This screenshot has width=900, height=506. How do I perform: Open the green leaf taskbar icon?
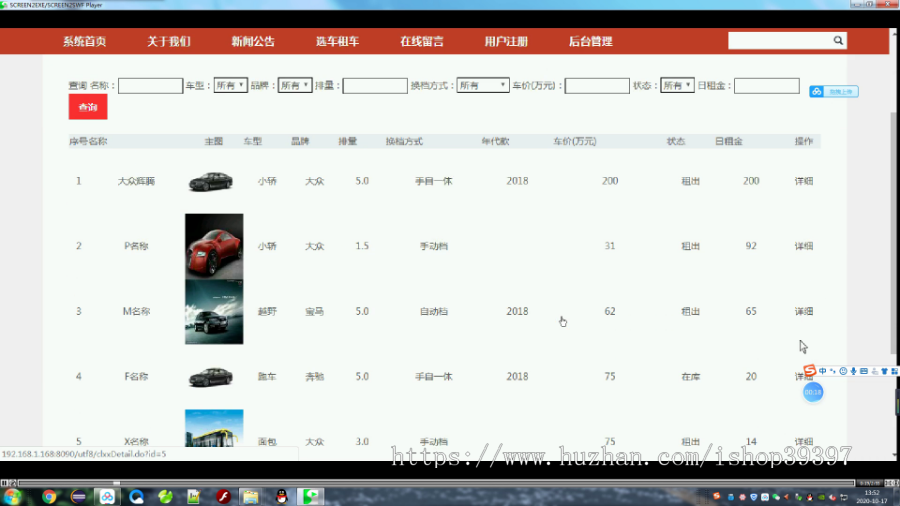tap(165, 497)
